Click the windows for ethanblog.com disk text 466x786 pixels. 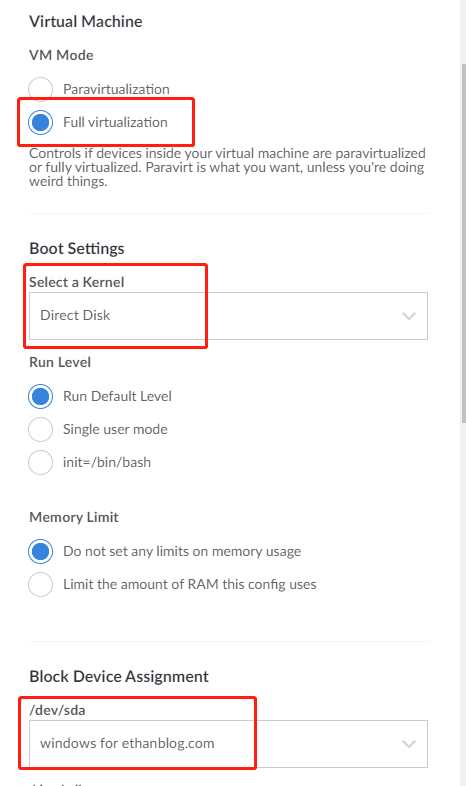click(127, 743)
